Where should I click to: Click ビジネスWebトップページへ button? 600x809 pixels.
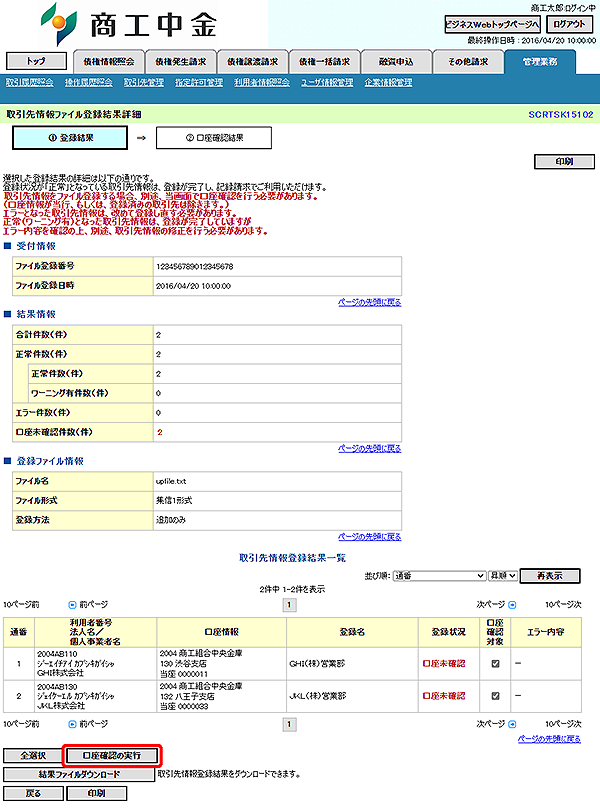point(493,24)
